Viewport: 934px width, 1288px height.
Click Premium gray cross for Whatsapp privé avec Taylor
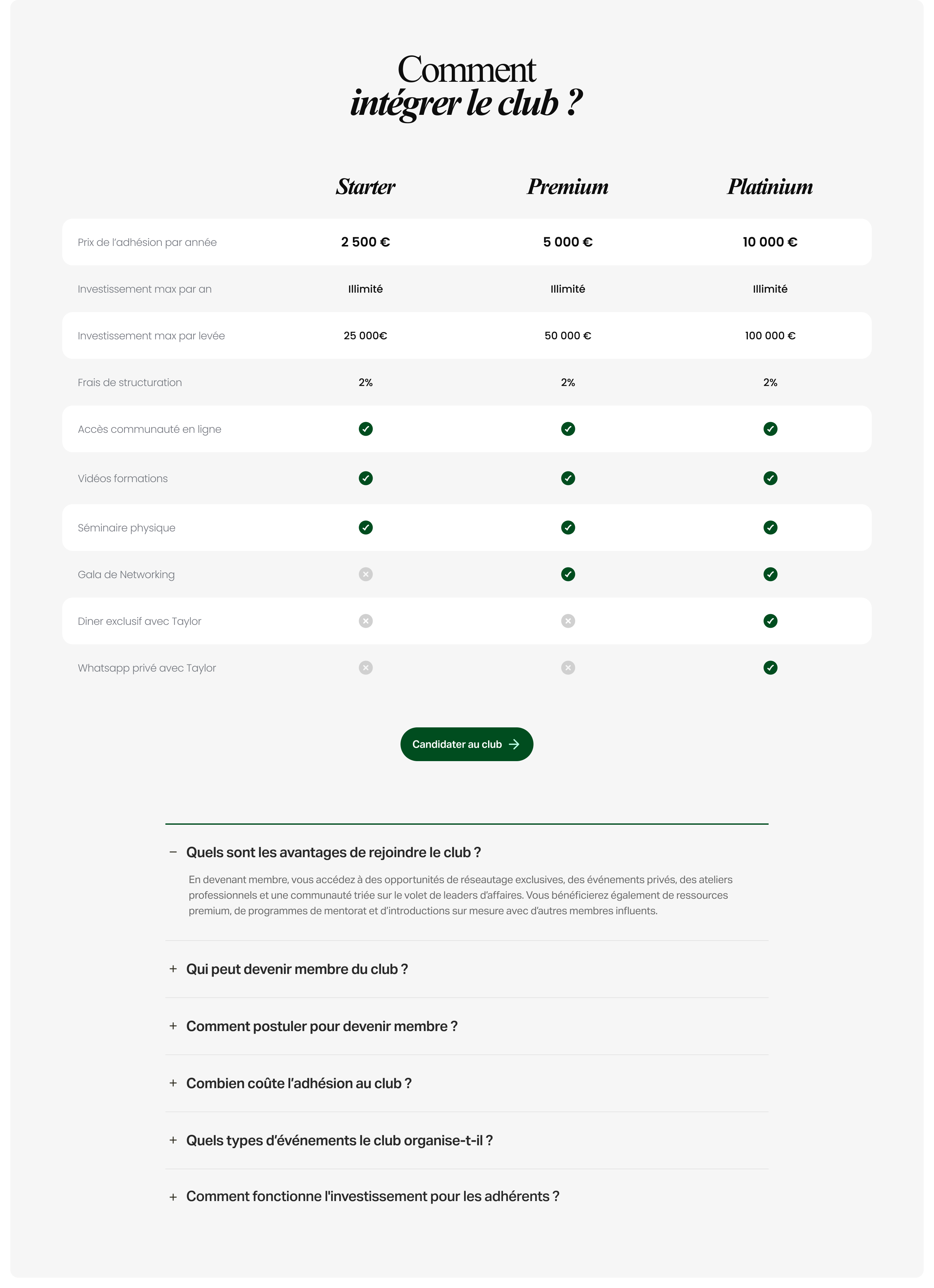(x=568, y=668)
